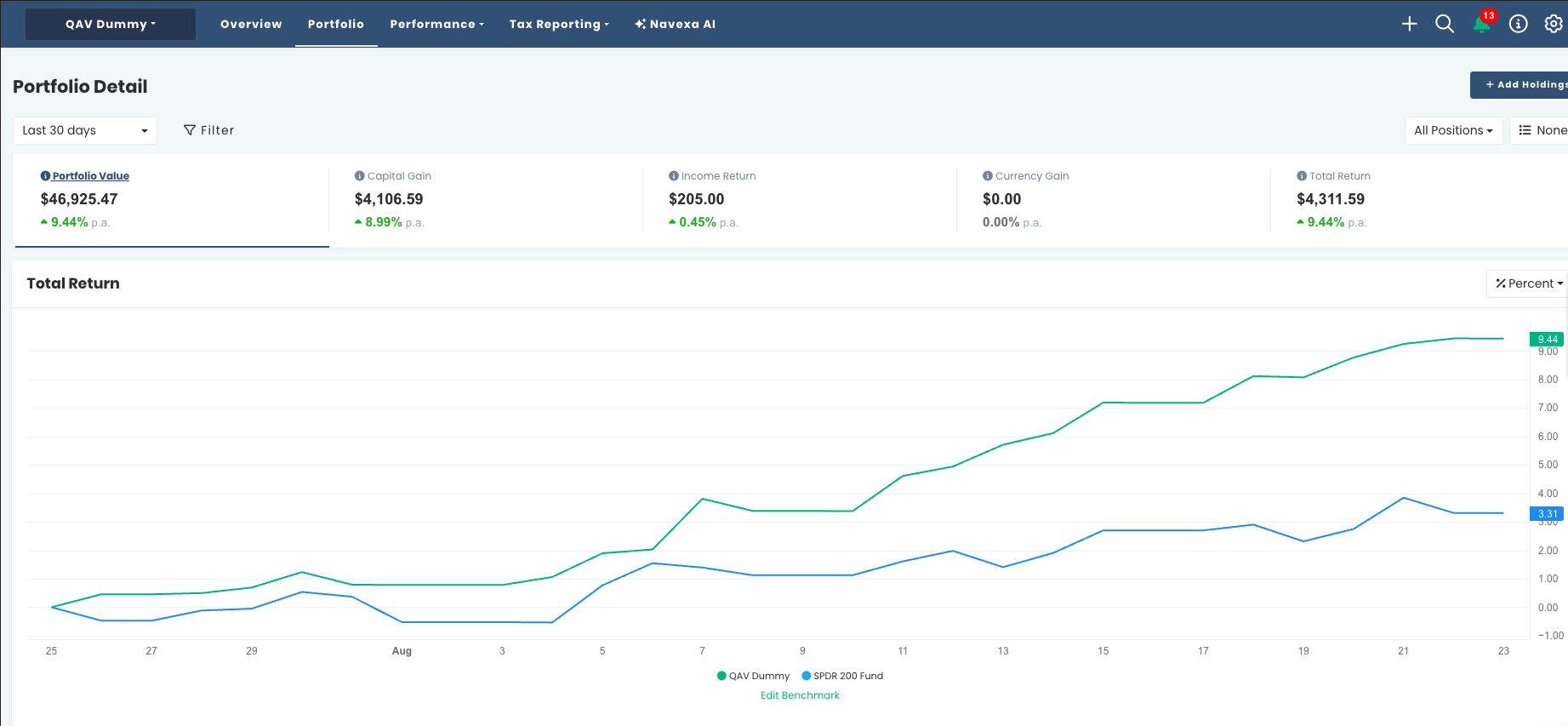Toggle QAV Dummy series in chart legend

[754, 676]
